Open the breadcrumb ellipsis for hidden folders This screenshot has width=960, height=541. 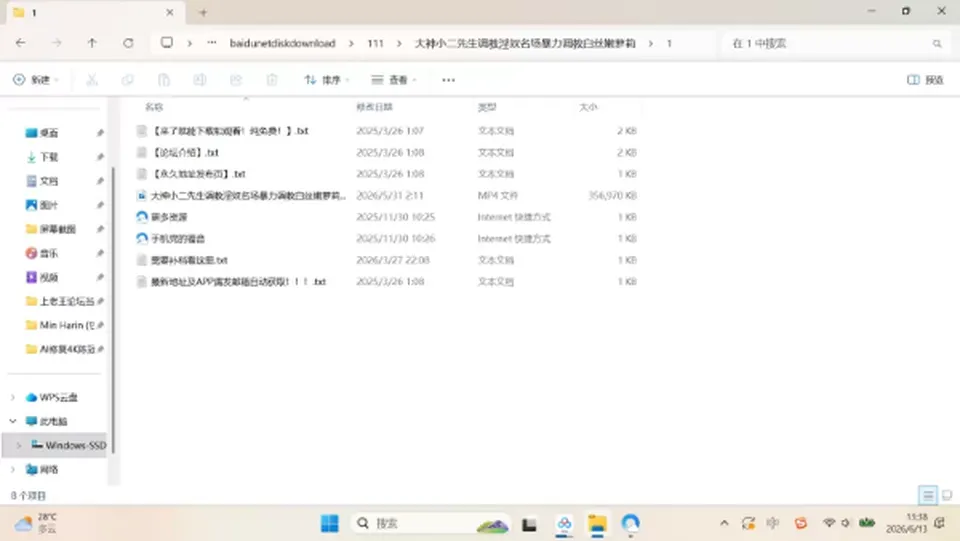[x=212, y=43]
